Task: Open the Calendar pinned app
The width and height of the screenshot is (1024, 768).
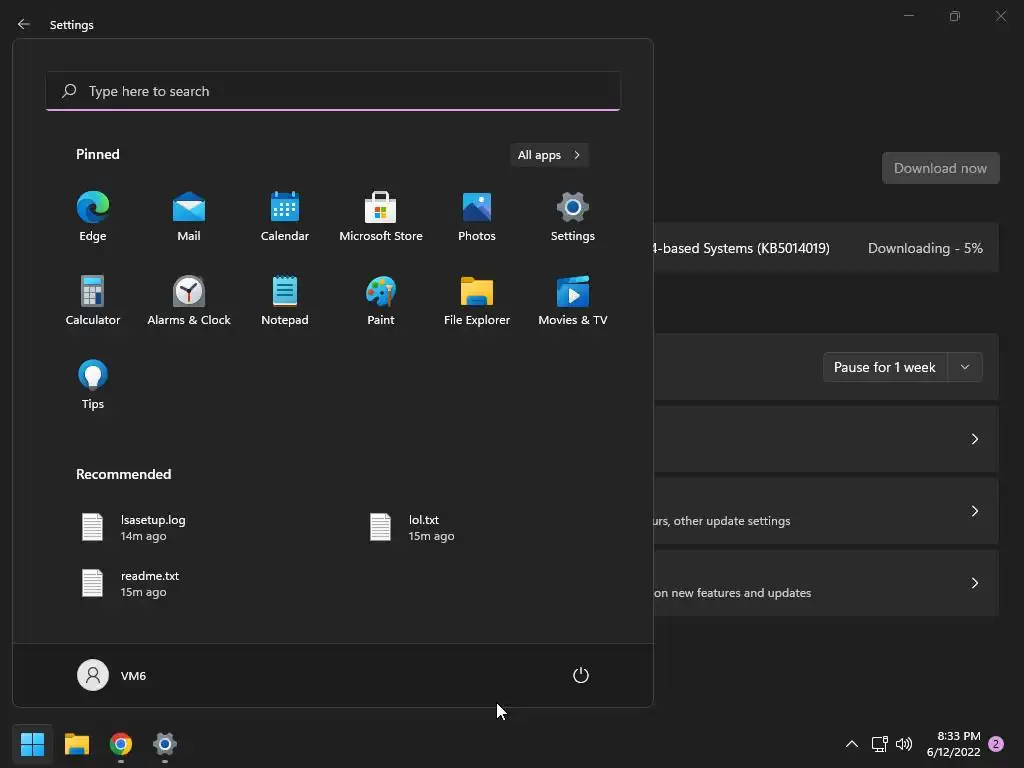Action: tap(285, 217)
